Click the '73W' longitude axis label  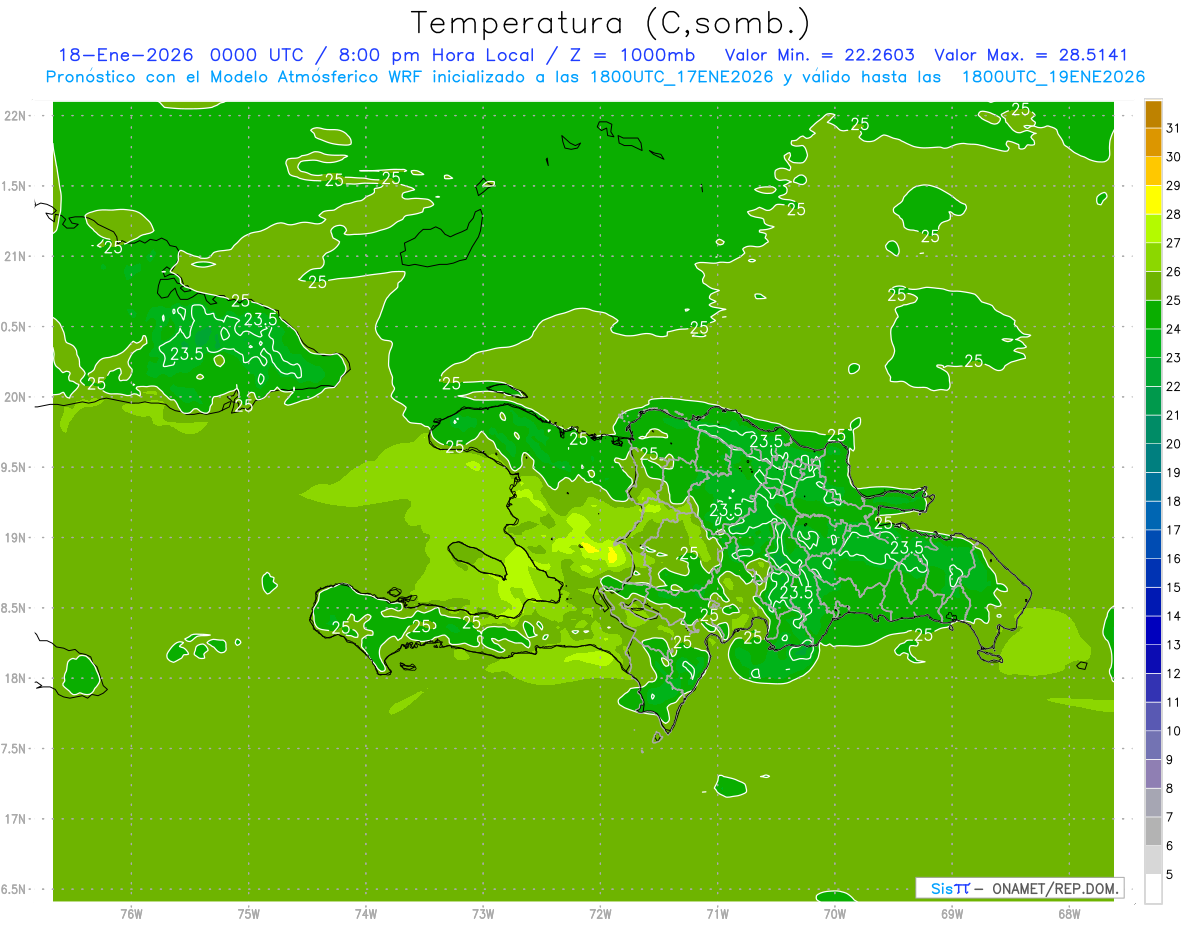483,914
